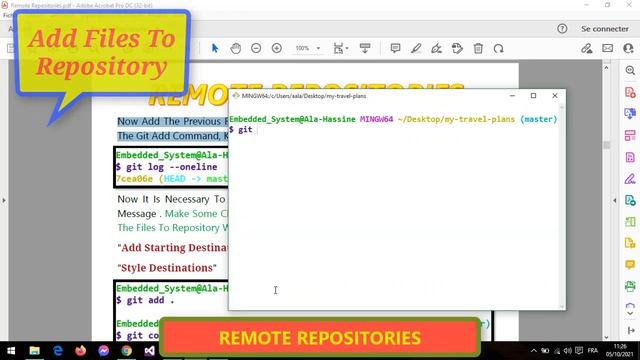The image size is (640, 360).
Task: Open Windows Start menu
Action: 11,351
